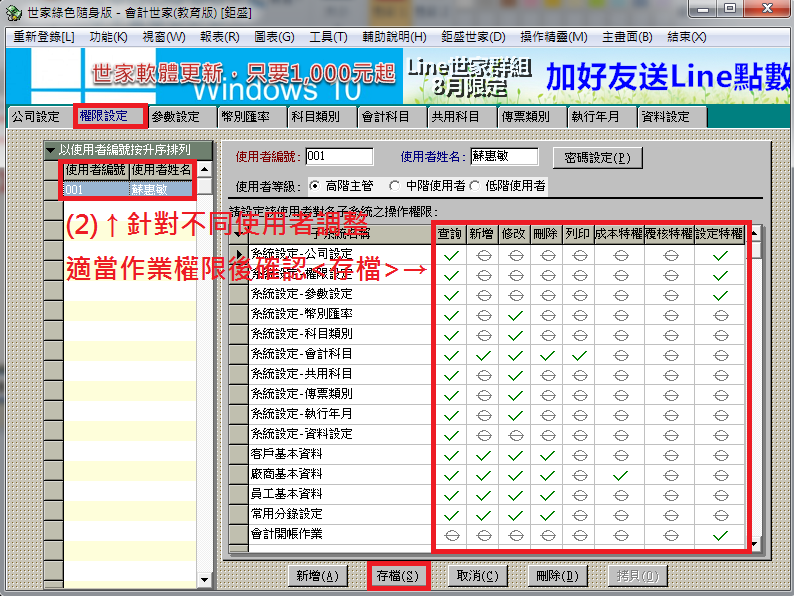Viewport: 794px width, 596px height.
Task: Select user 001 蘇惠敏 in list
Action: [x=127, y=188]
